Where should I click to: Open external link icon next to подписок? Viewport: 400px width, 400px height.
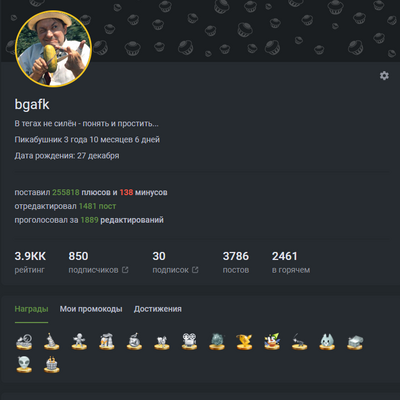click(195, 270)
